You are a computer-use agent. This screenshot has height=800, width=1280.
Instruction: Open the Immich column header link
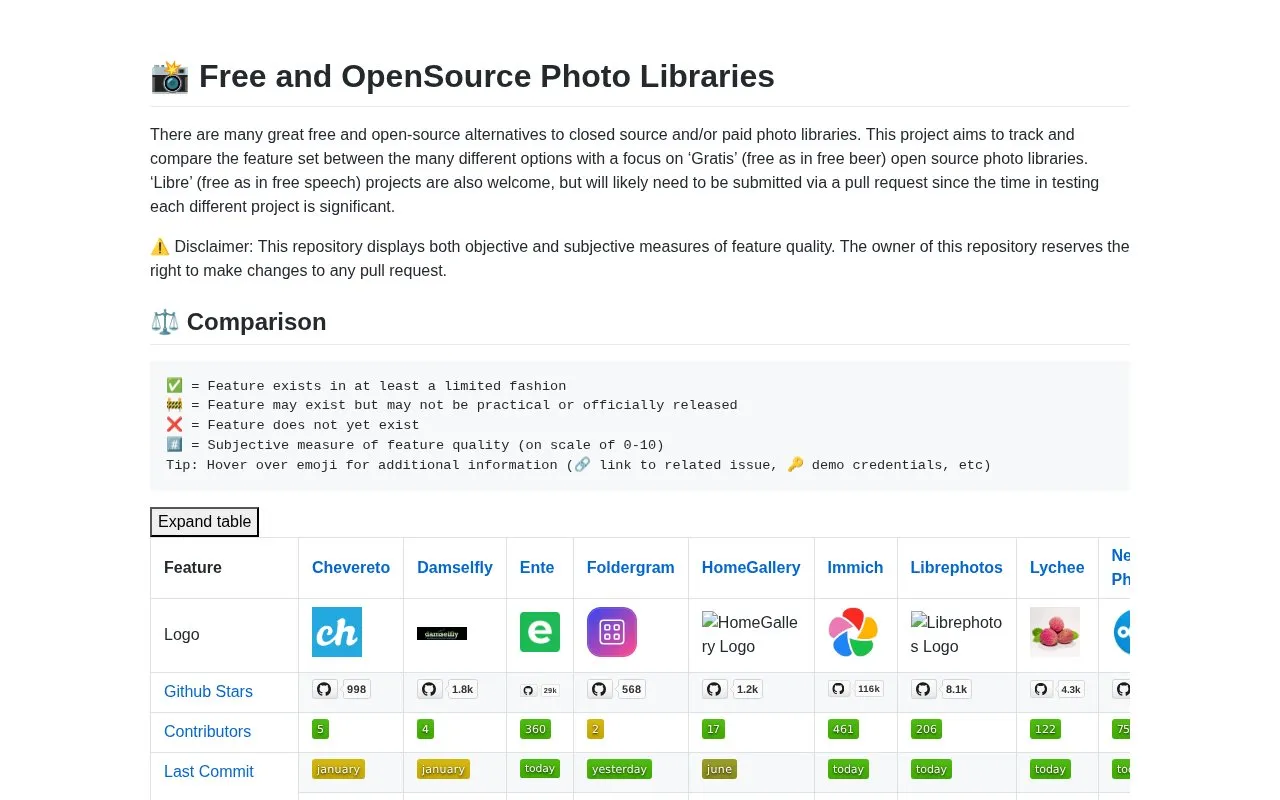tap(856, 567)
